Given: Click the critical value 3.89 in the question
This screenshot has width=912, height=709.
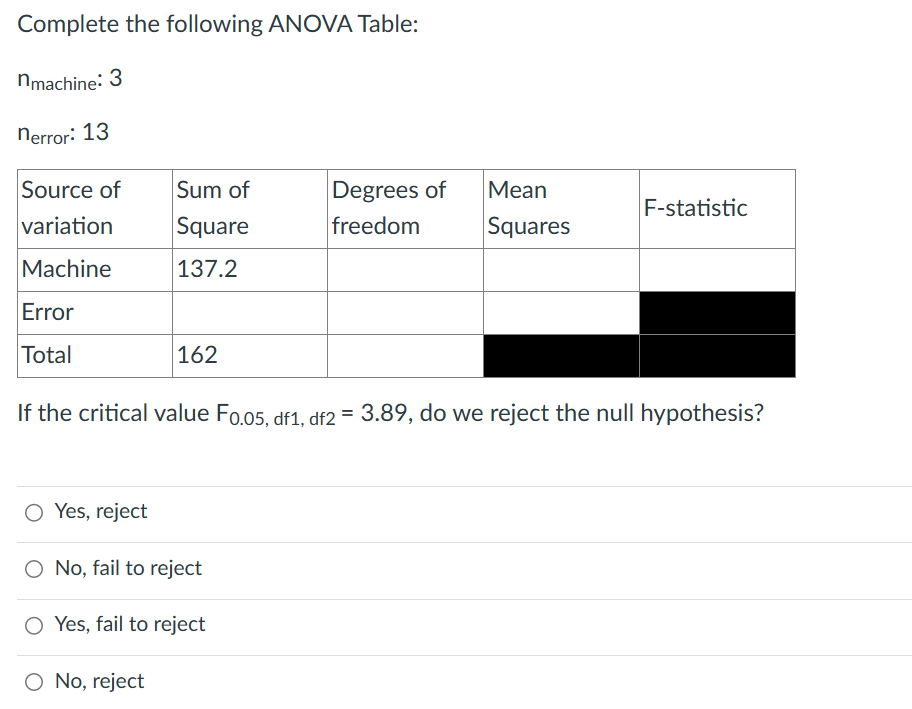Looking at the screenshot, I should (x=383, y=413).
